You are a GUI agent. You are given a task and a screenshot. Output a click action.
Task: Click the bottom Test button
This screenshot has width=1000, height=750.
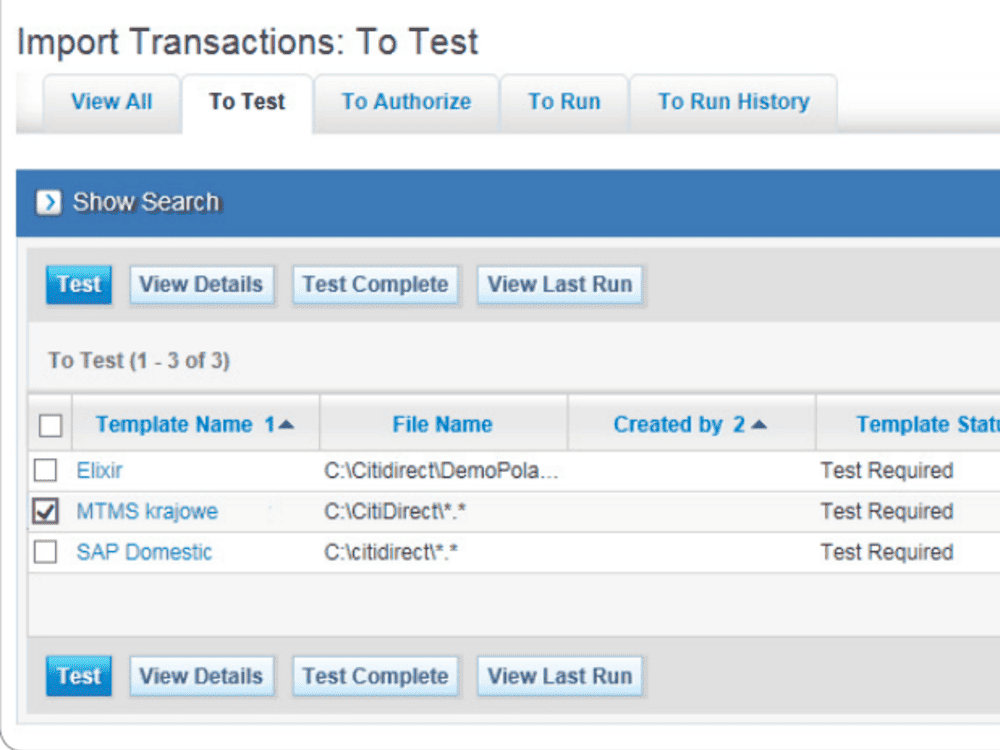pyautogui.click(x=78, y=675)
